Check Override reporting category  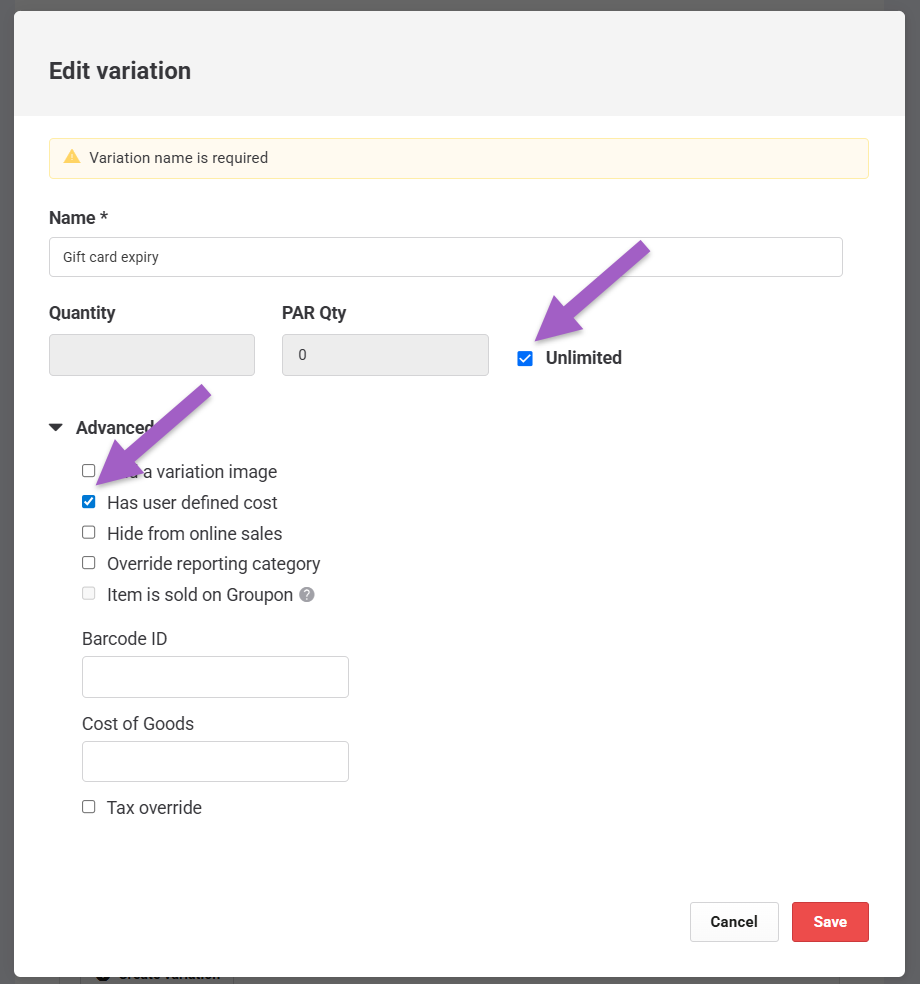click(x=89, y=563)
